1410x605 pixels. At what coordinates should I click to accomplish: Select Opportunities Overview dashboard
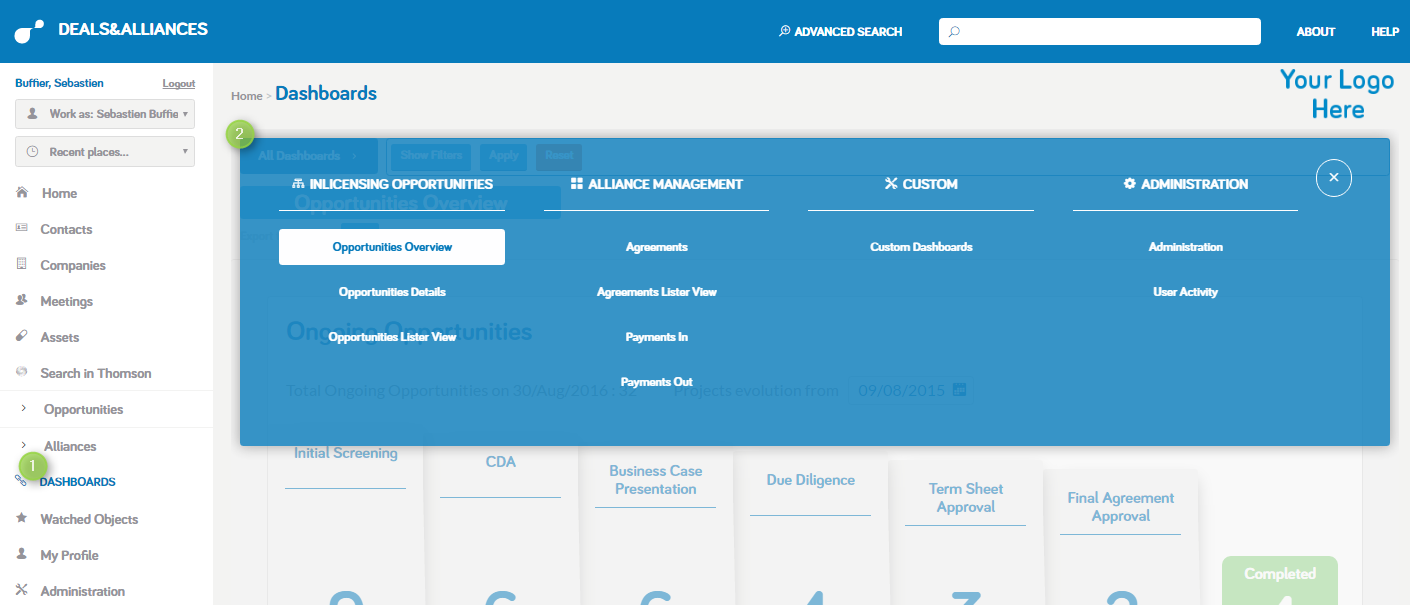(x=392, y=247)
